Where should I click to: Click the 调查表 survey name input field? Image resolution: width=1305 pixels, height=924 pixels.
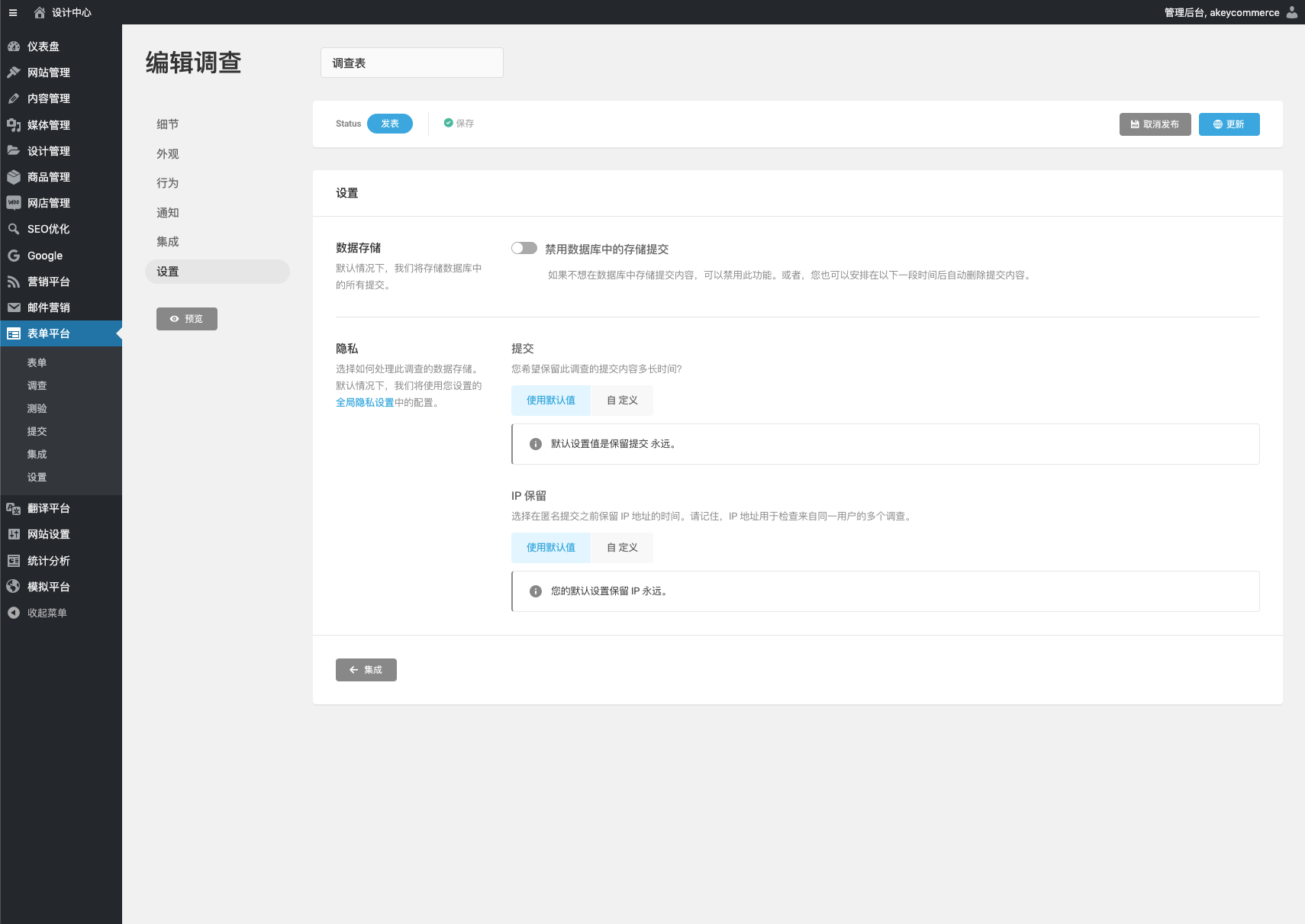(x=412, y=63)
